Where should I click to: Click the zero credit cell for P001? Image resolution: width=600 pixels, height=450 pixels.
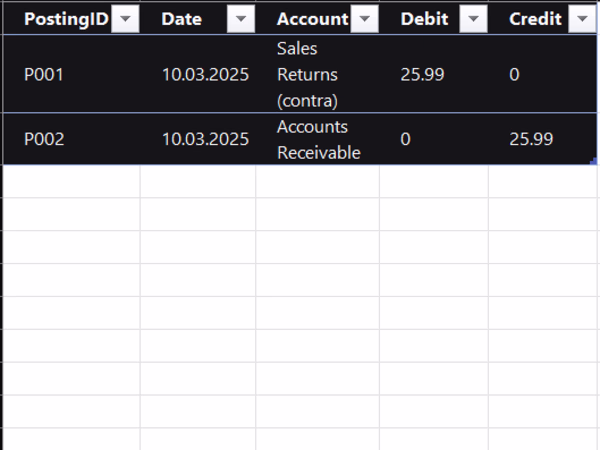tap(514, 74)
